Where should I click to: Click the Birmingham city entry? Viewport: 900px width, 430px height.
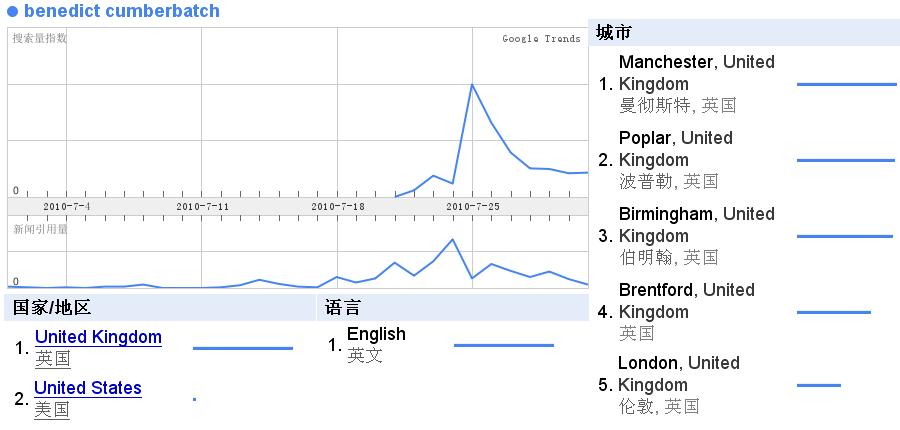pyautogui.click(x=668, y=214)
